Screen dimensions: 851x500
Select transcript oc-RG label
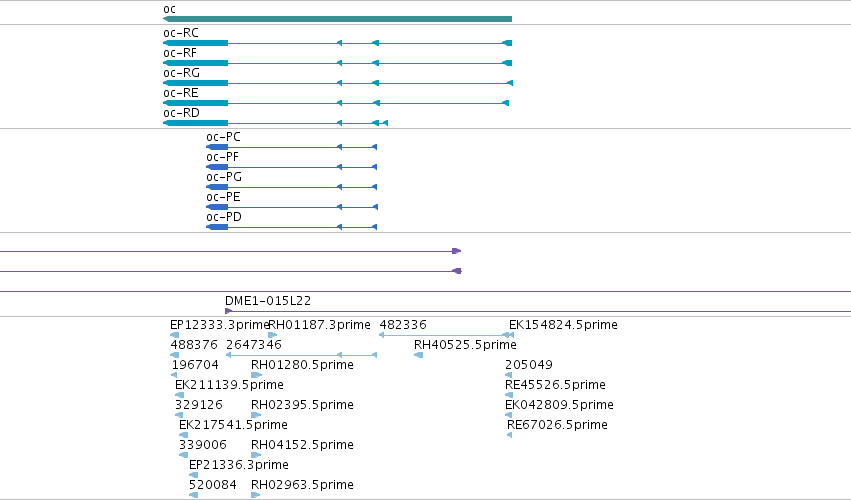pos(182,73)
